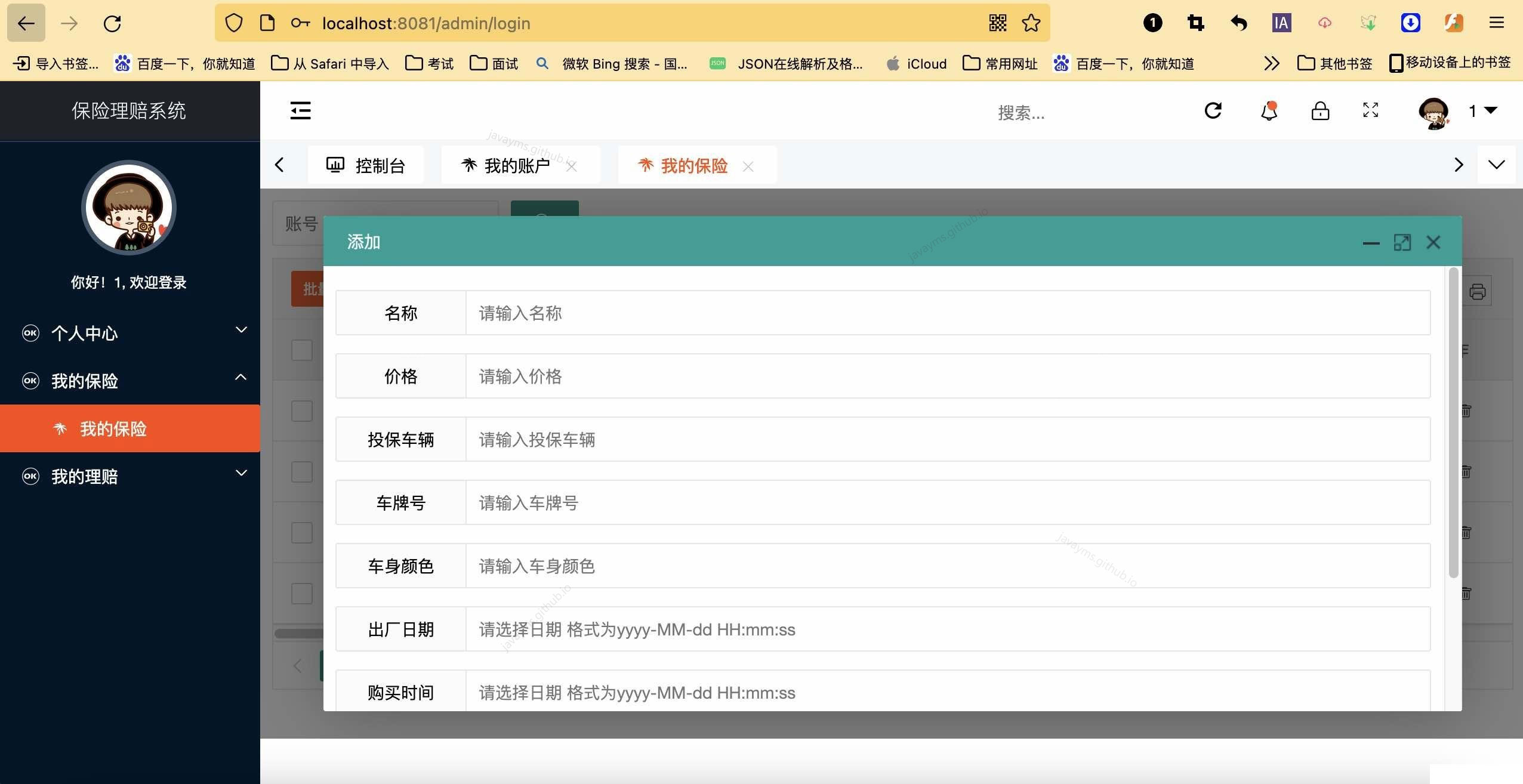
Task: Check the second row checkbox
Action: click(301, 410)
